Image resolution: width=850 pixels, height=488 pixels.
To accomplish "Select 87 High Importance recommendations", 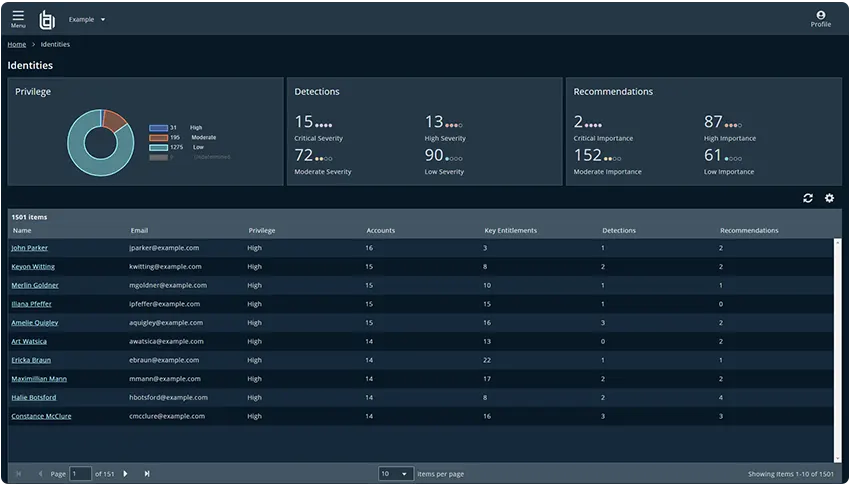I will tap(730, 127).
